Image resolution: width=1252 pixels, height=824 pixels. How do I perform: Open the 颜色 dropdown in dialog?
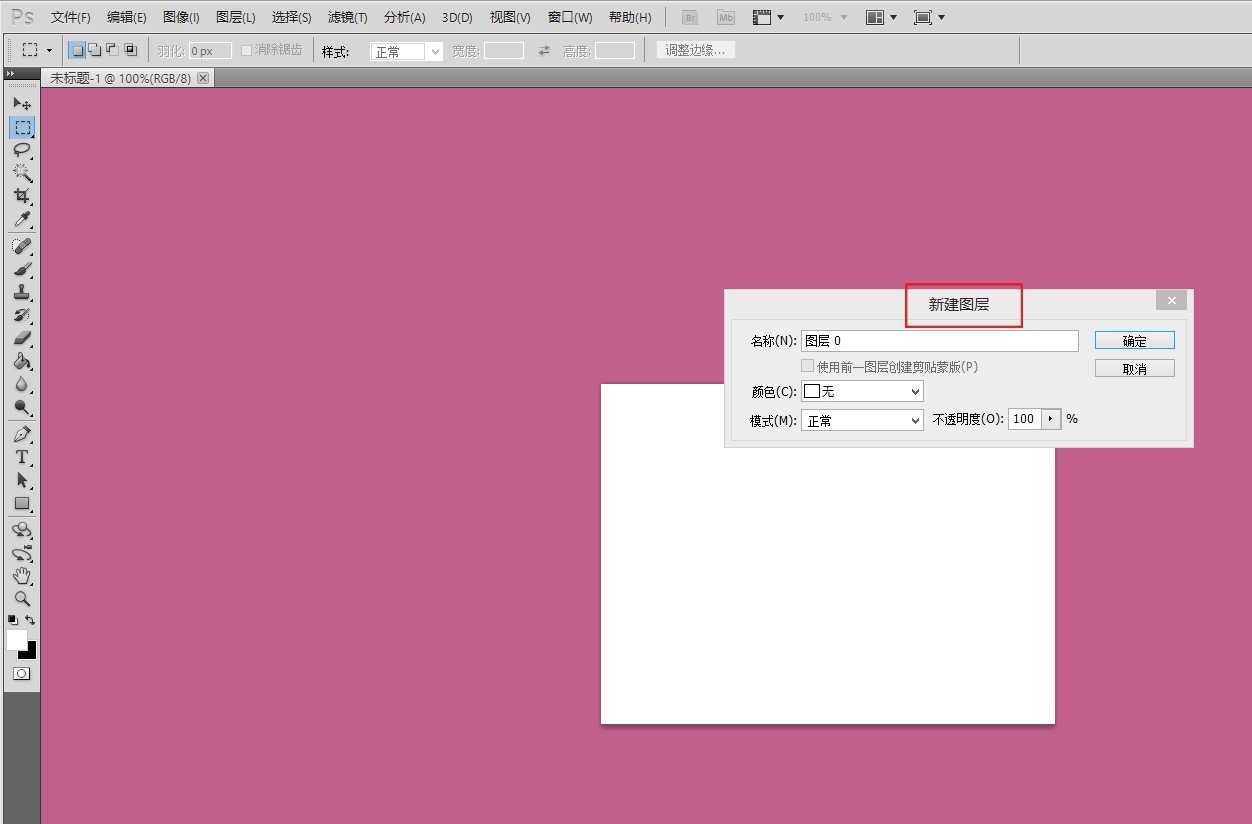tap(862, 392)
